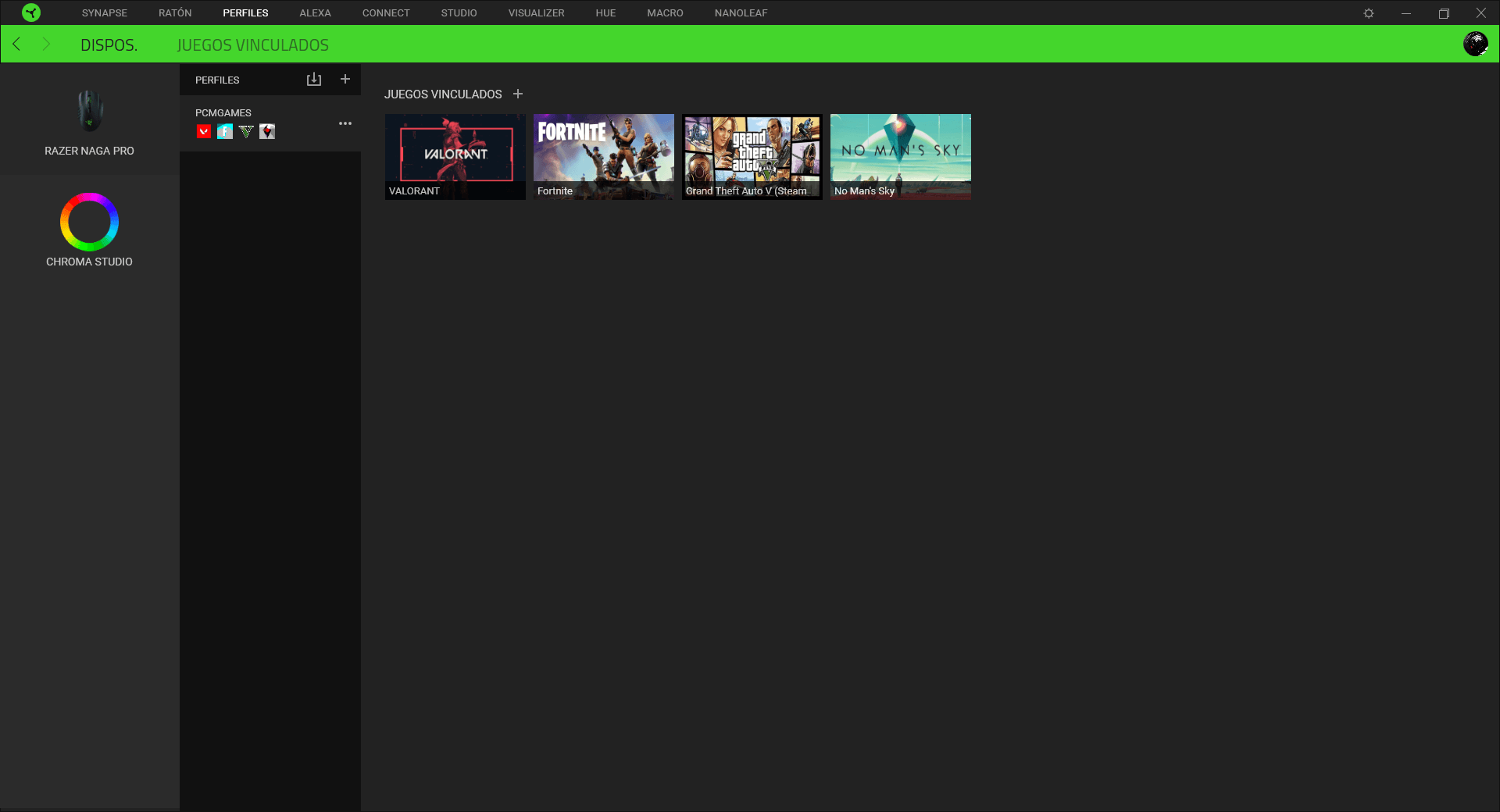1500x812 pixels.
Task: Click the Fortnite icon under PCMGAMES
Action: tap(225, 131)
